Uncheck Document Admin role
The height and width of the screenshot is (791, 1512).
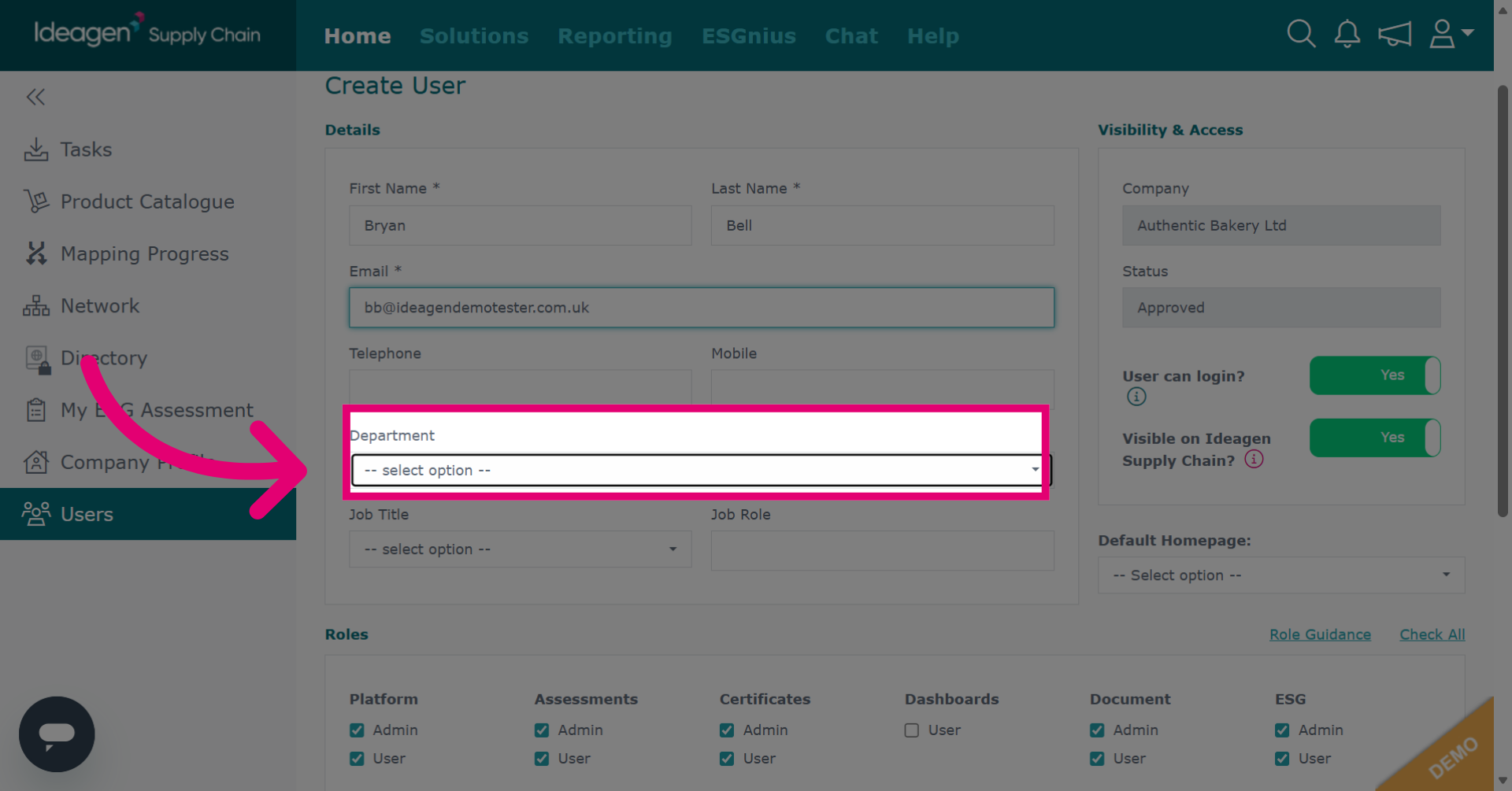[x=1097, y=730]
